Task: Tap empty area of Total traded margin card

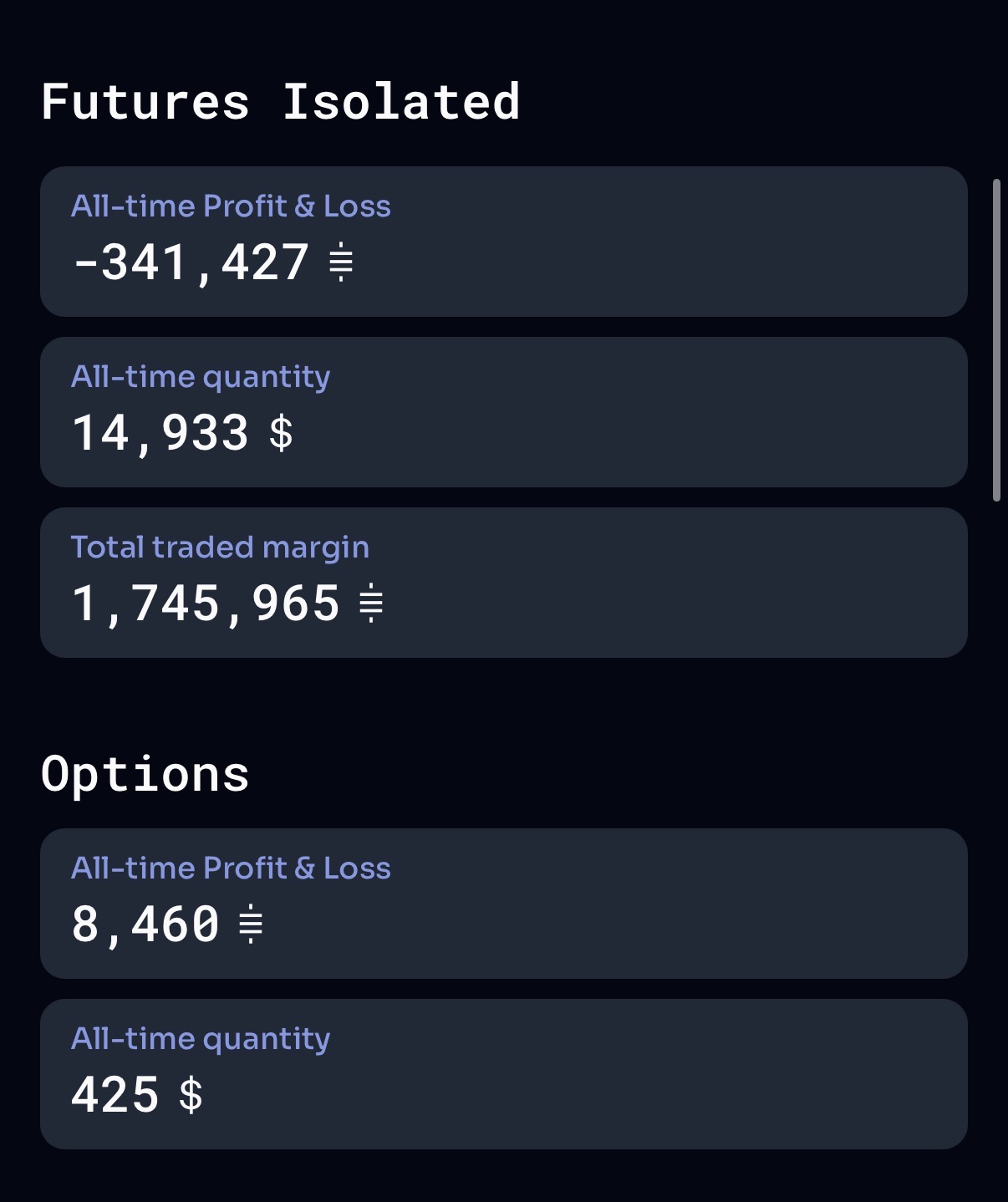Action: pyautogui.click(x=669, y=585)
